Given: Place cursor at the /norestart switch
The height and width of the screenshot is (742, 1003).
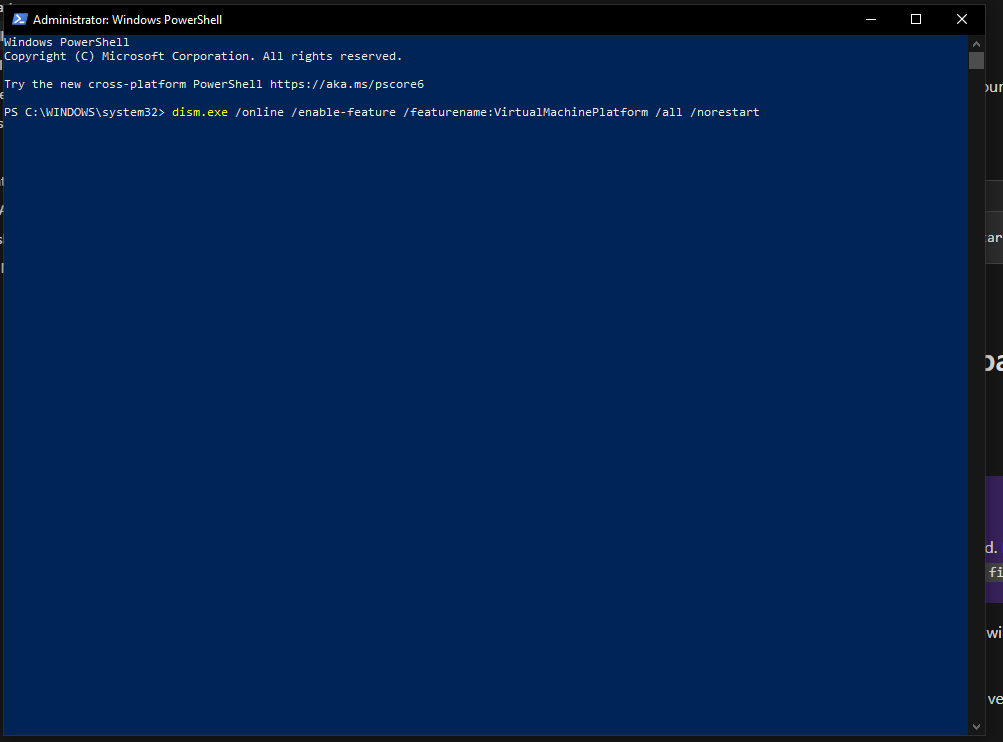Looking at the screenshot, I should 725,112.
